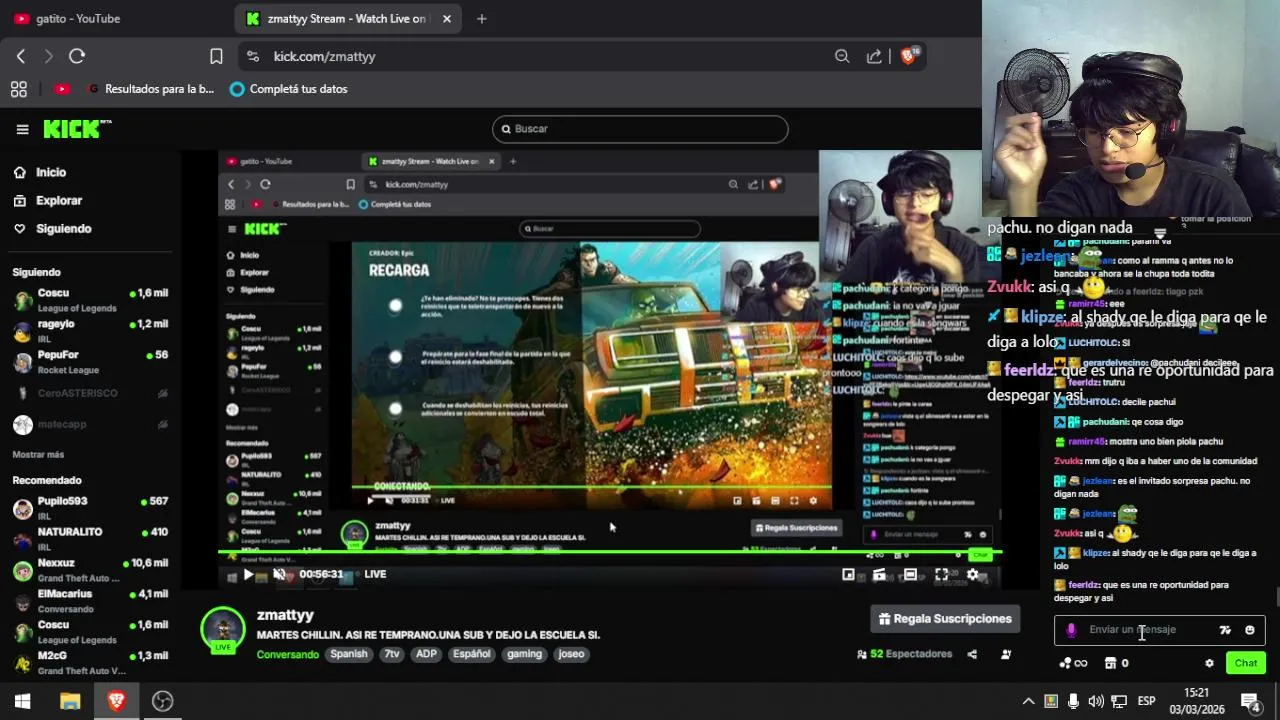Open the Windows notification center
Screen dimensions: 1280x720
[x=1249, y=701]
